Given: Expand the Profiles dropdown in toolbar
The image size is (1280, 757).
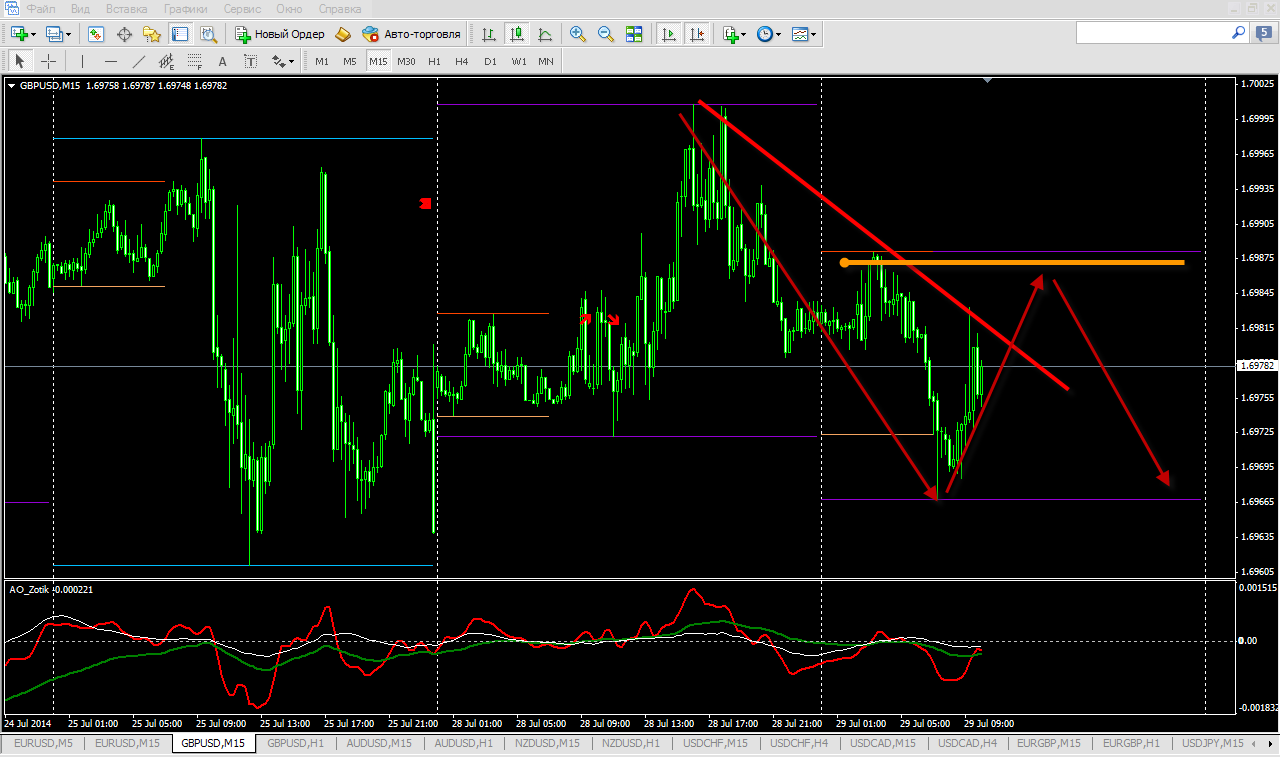Looking at the screenshot, I should pos(57,34).
